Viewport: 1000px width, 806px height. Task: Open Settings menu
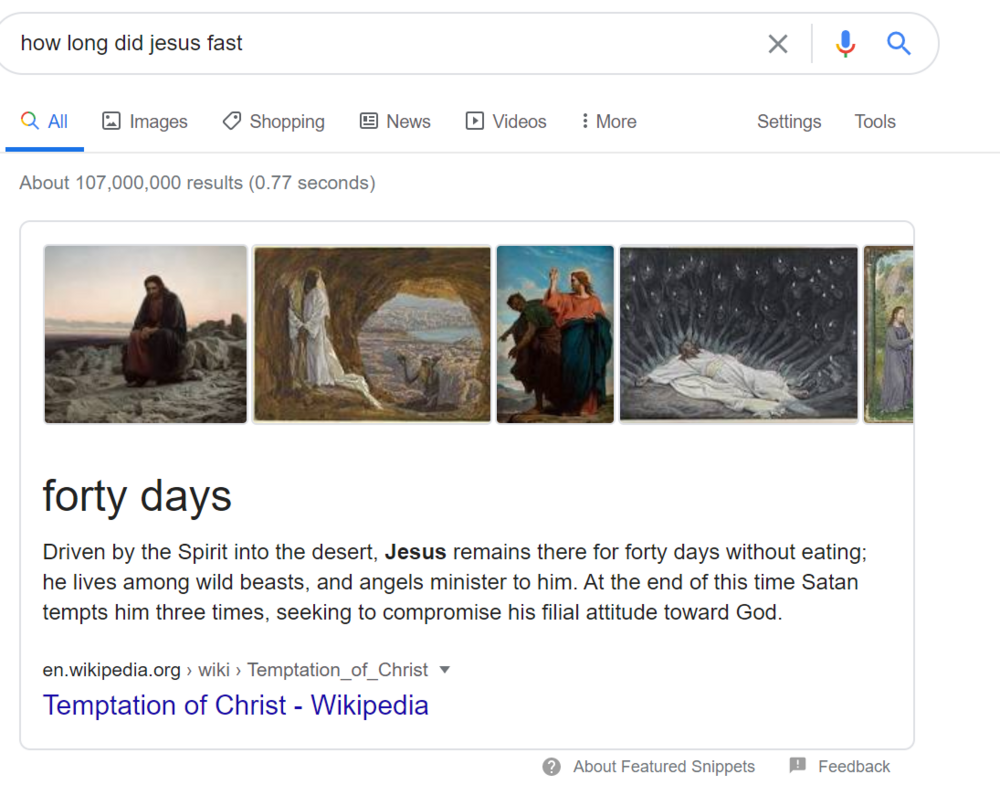789,121
